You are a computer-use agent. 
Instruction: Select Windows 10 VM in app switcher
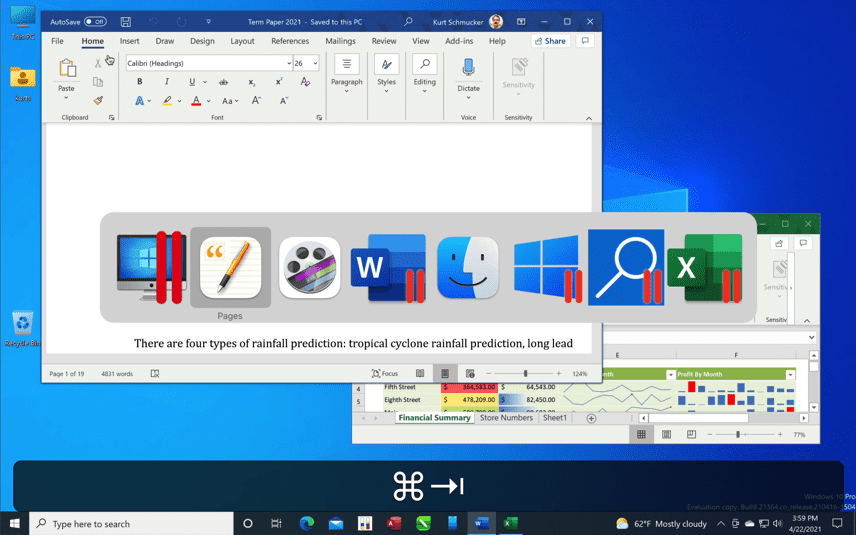pos(548,269)
